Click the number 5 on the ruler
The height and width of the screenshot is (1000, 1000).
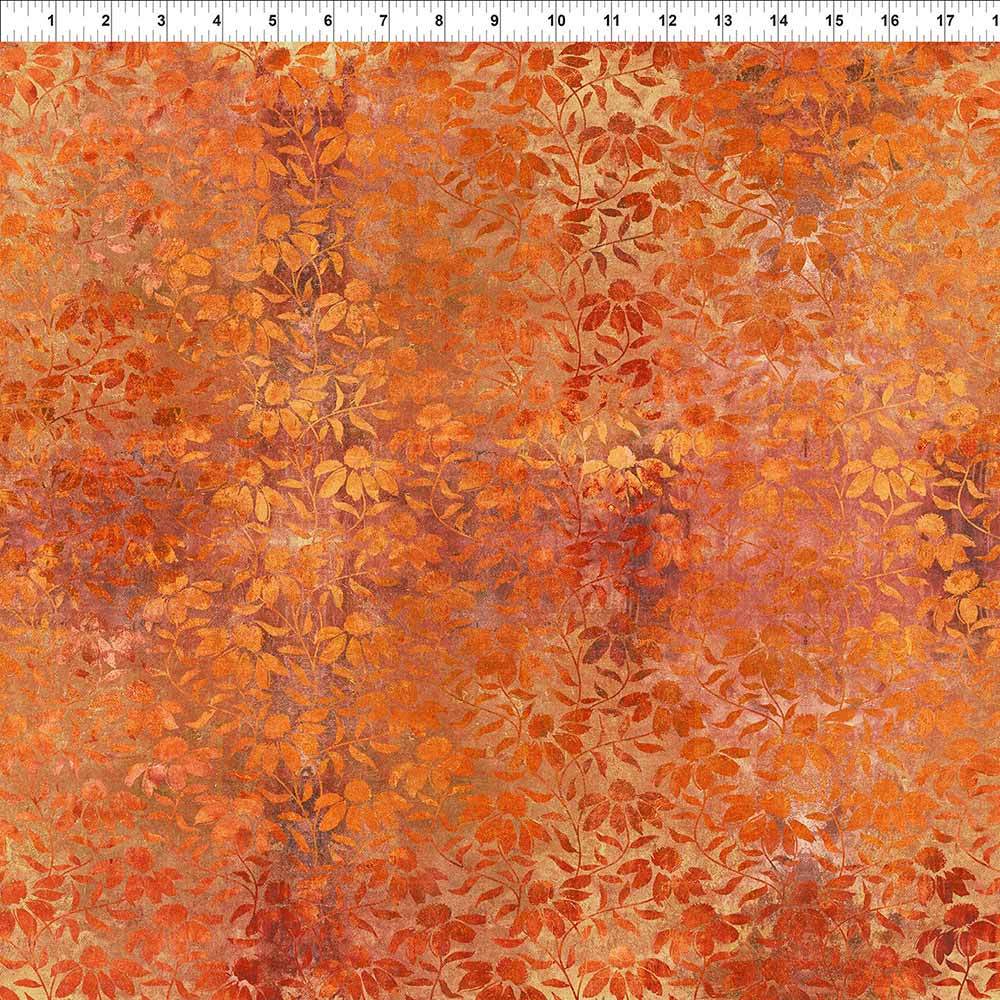tap(272, 19)
